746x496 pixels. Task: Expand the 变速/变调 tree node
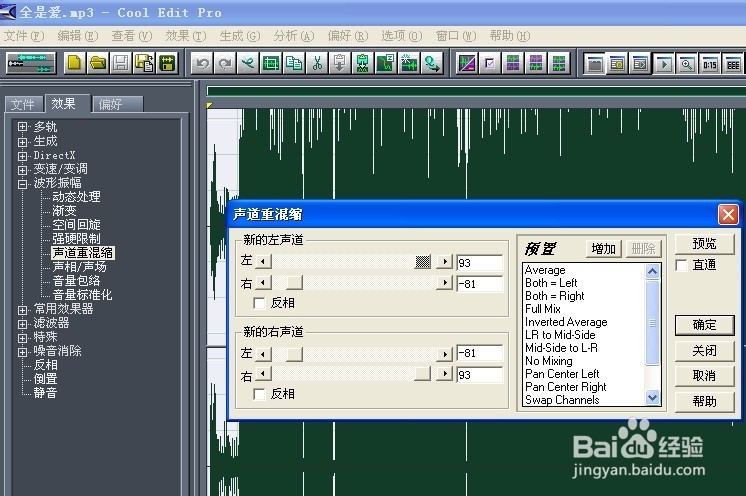[22, 170]
